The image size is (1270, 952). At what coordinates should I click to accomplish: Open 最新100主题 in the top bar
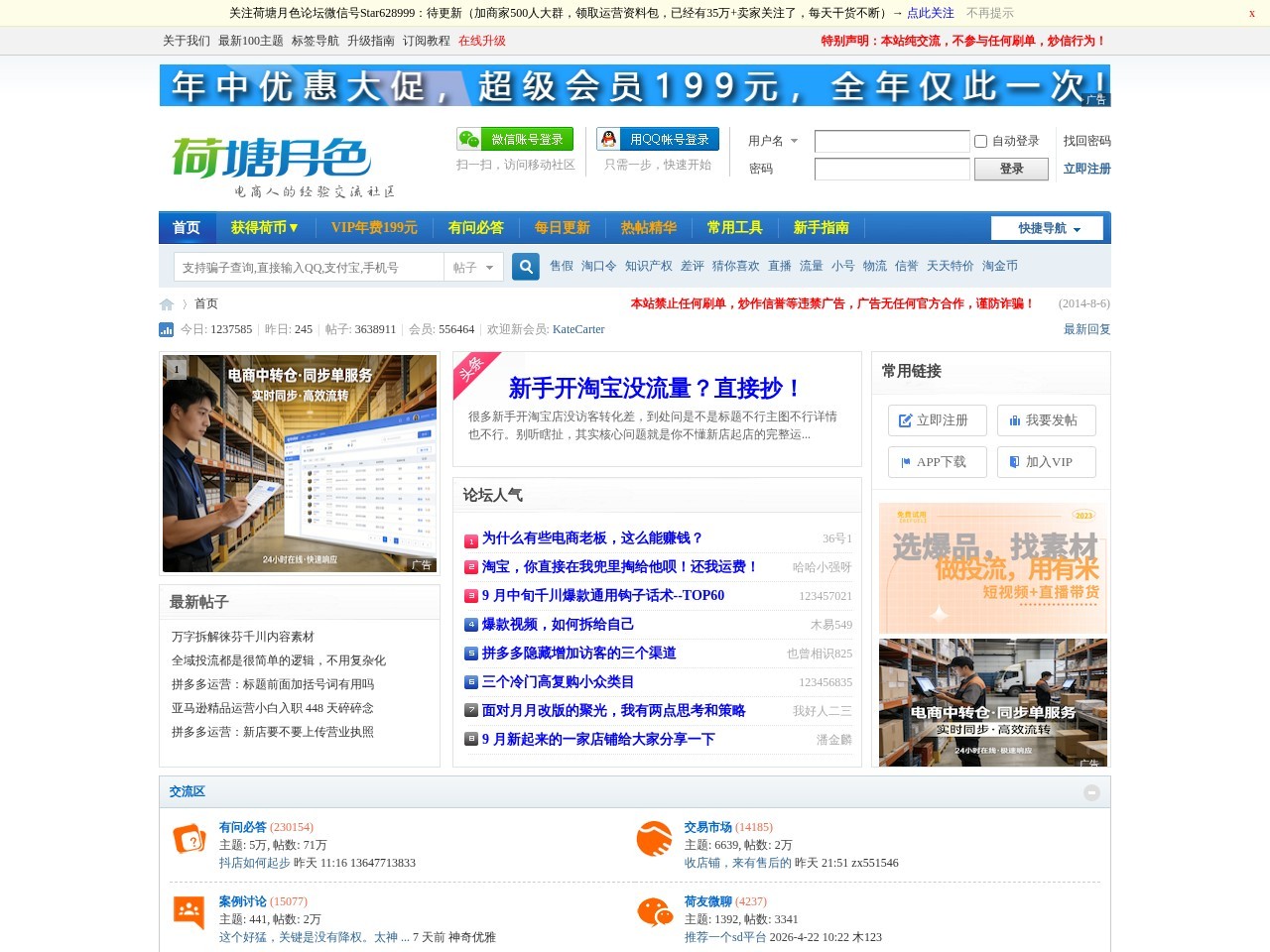pyautogui.click(x=251, y=41)
